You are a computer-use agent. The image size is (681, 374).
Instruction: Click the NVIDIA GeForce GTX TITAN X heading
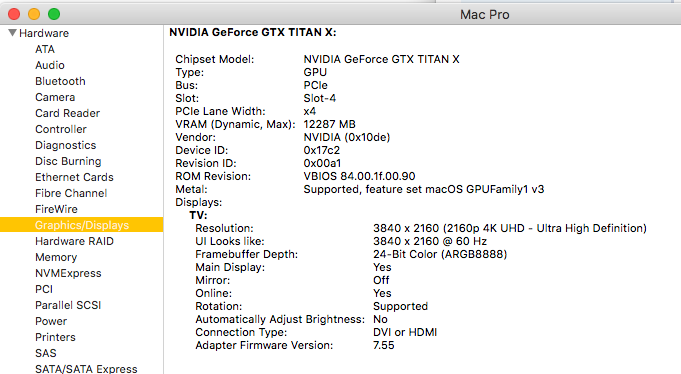click(x=253, y=33)
